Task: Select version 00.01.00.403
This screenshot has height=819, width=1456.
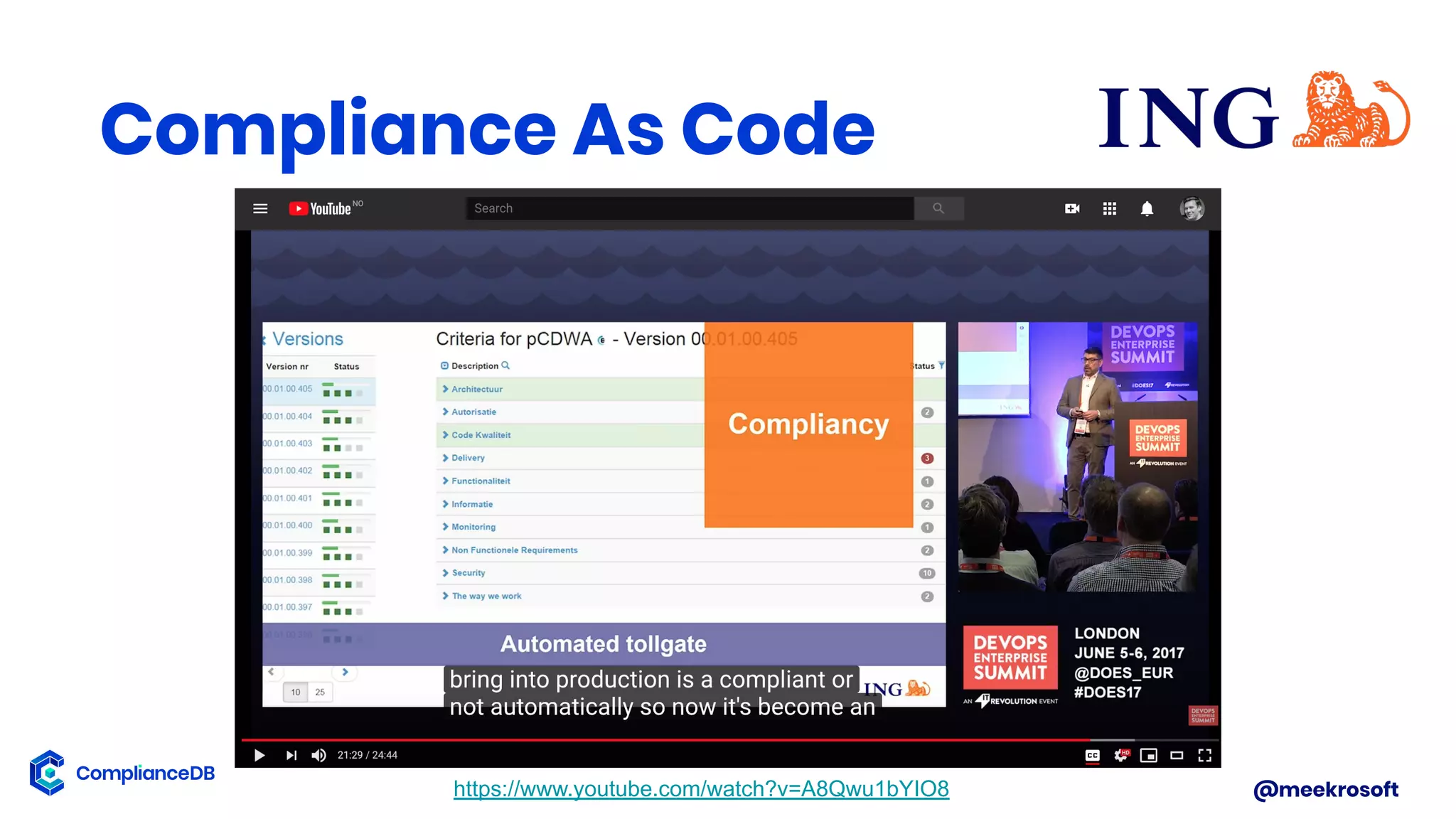Action: point(318,444)
